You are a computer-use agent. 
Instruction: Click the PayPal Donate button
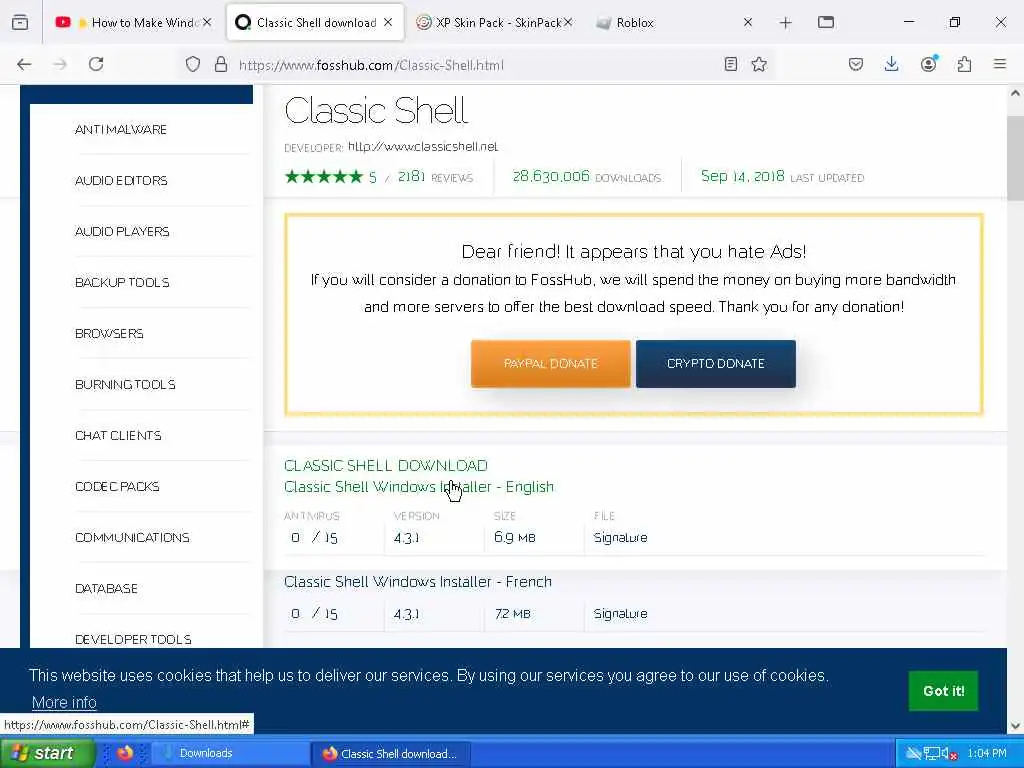tap(551, 363)
